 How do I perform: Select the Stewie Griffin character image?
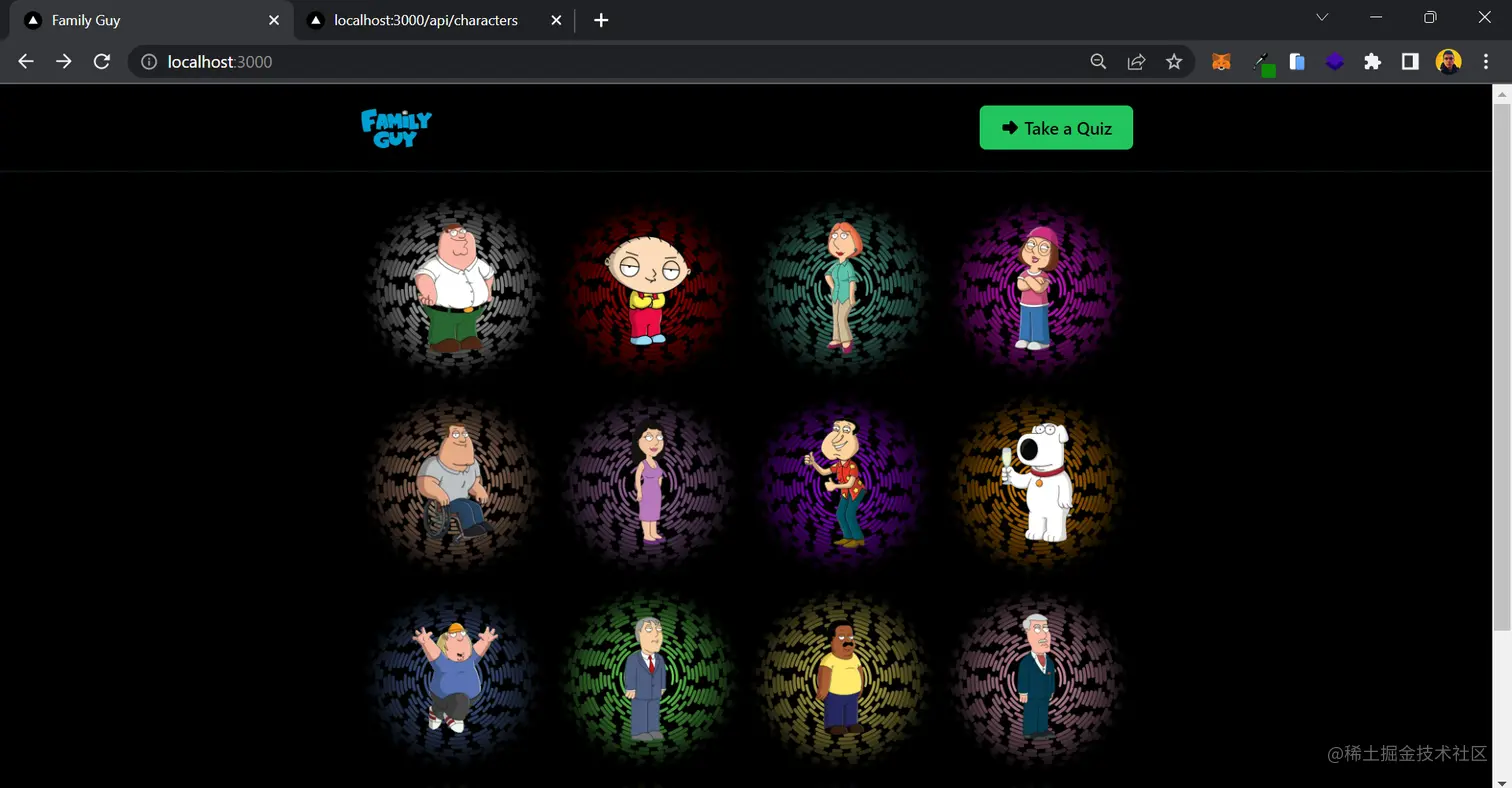[648, 288]
